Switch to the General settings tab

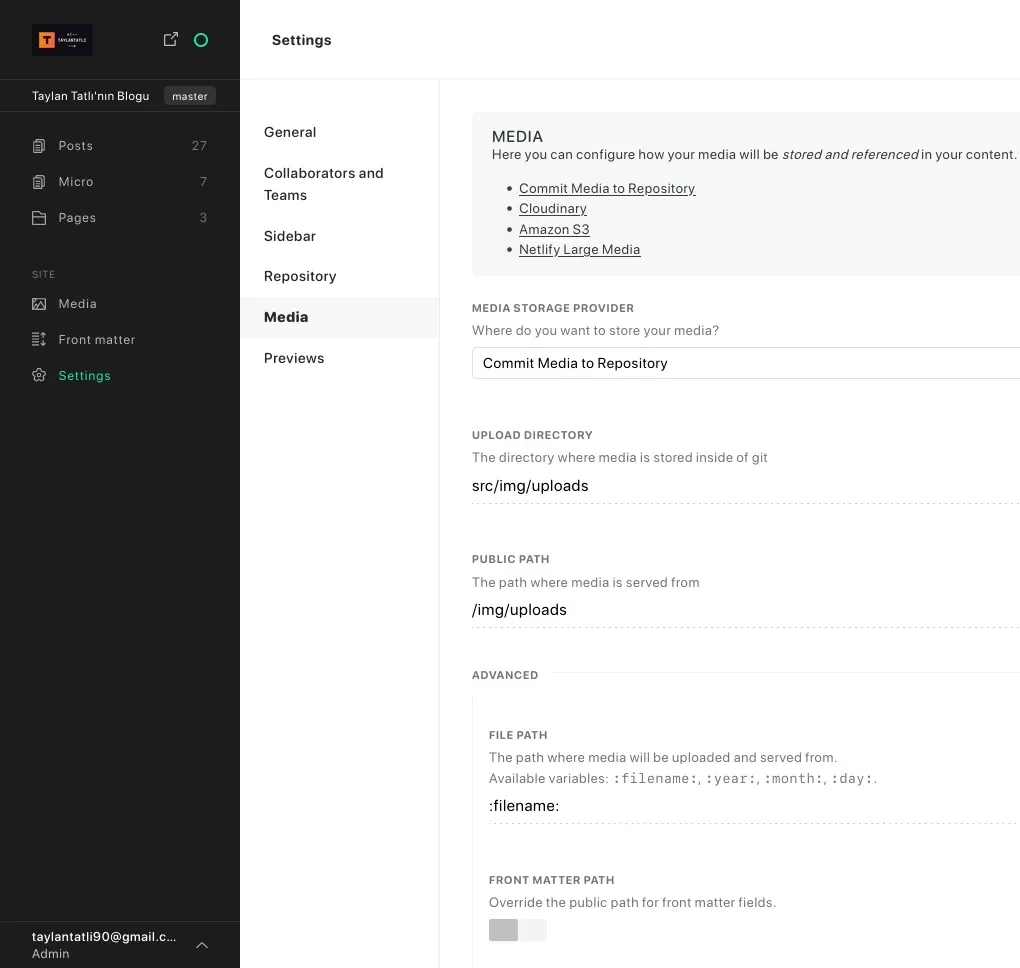coord(290,132)
